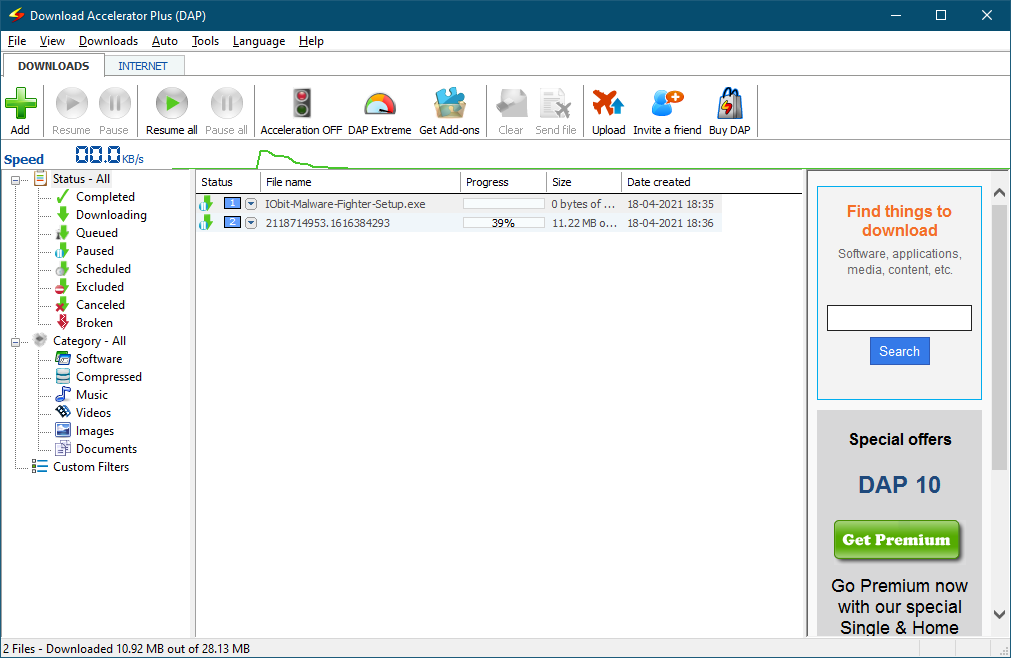
Task: Select Excluded status filter
Action: pyautogui.click(x=100, y=287)
